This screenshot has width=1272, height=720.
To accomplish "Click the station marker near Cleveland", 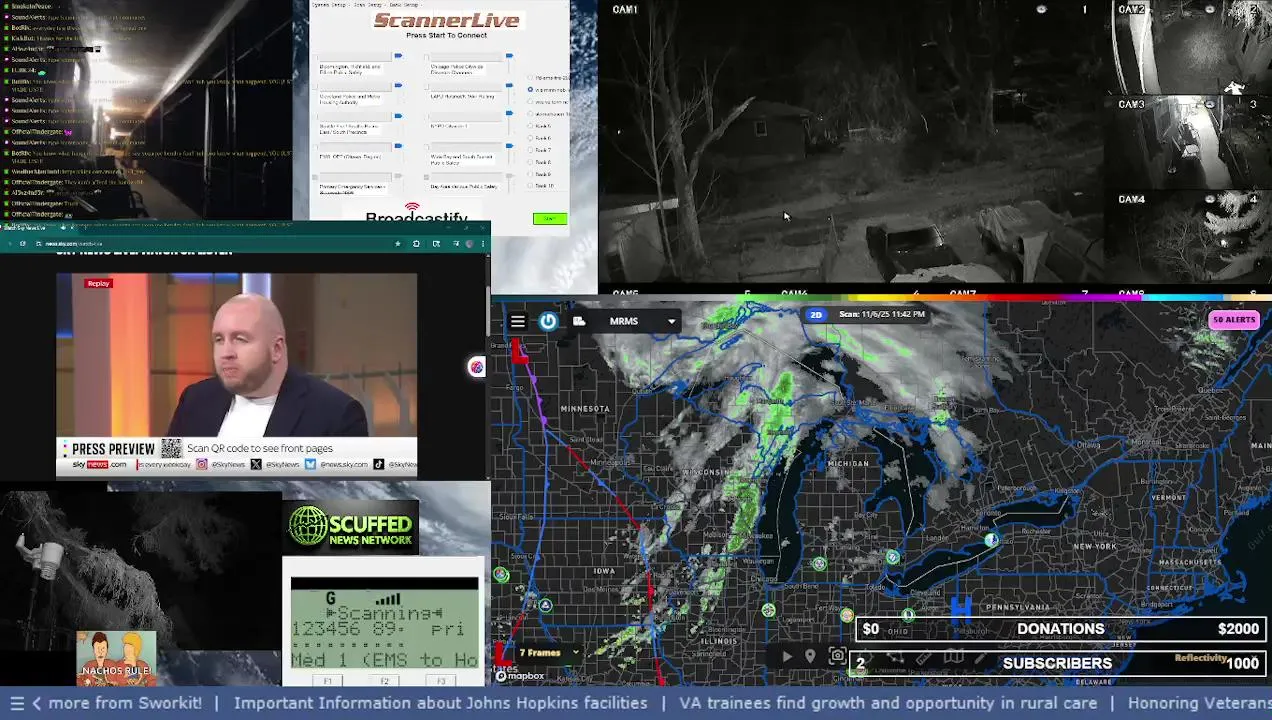I will pos(908,614).
